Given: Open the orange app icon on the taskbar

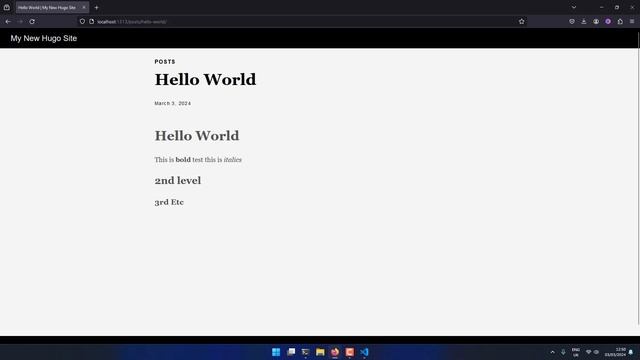Looking at the screenshot, I should pos(349,352).
